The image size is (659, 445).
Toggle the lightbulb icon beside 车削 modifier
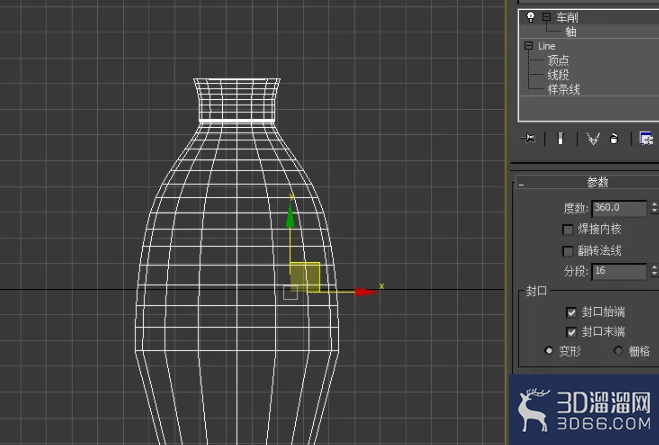tap(531, 17)
